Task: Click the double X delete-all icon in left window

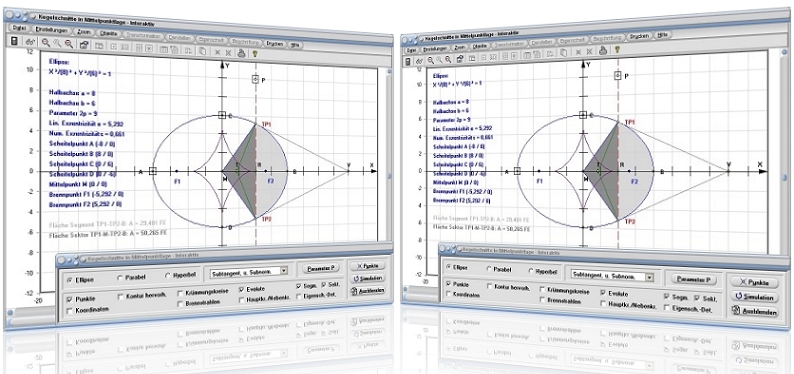Action: click(228, 52)
